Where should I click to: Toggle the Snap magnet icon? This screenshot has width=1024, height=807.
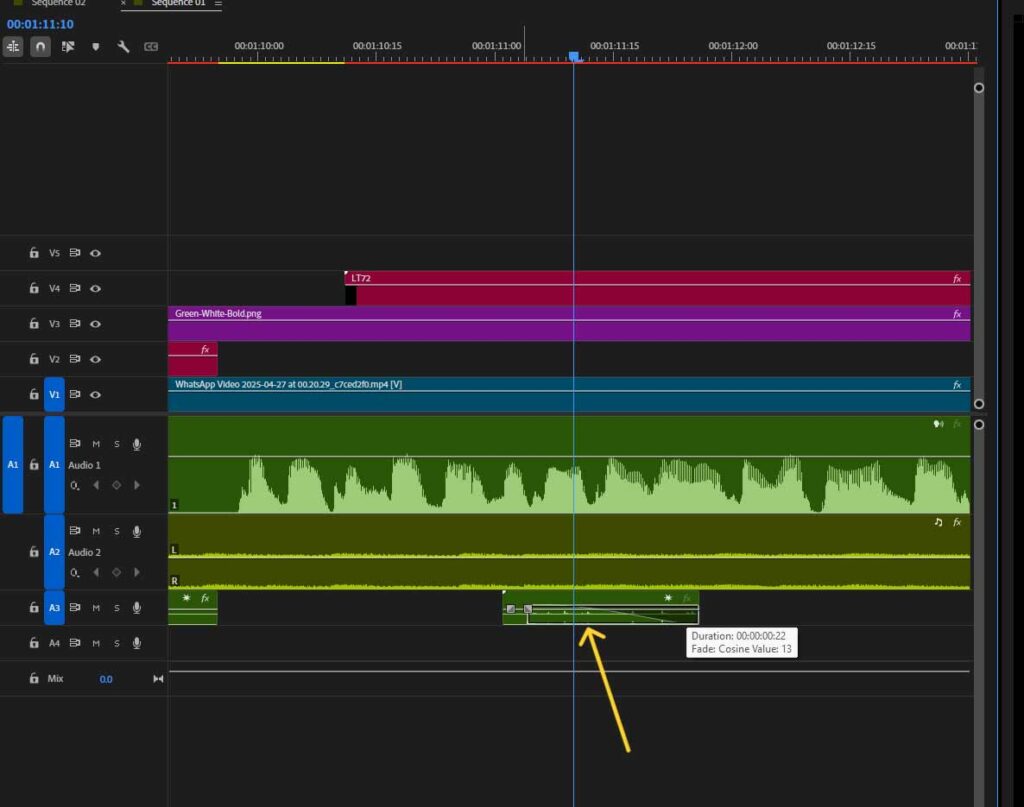click(40, 46)
